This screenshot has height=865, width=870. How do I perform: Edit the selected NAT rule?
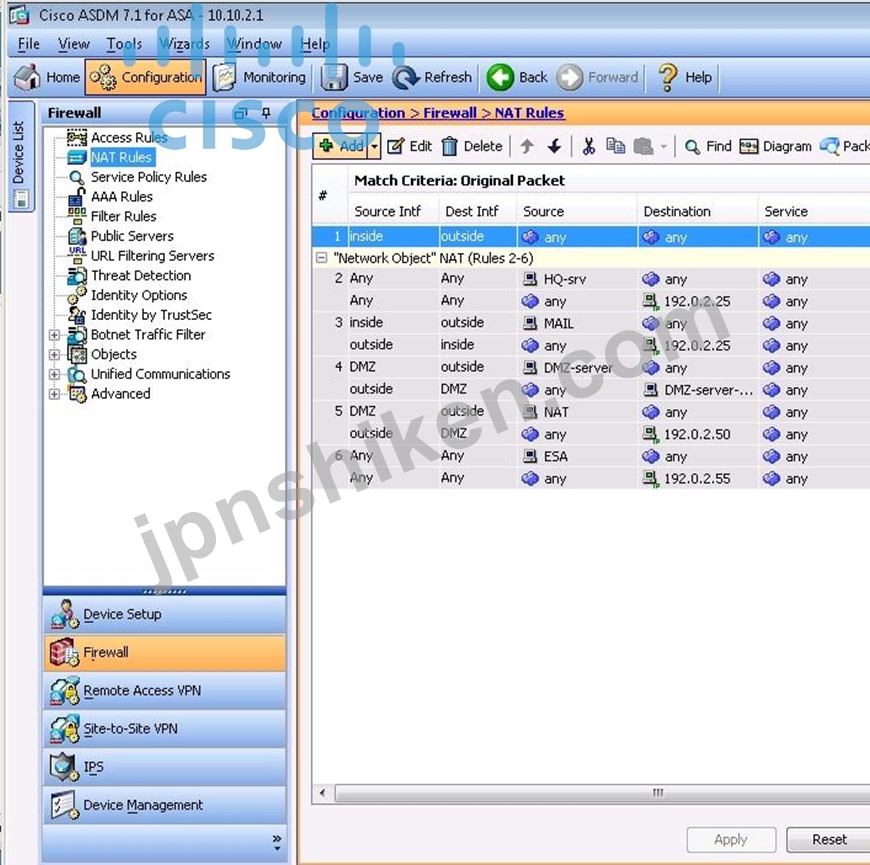point(409,146)
